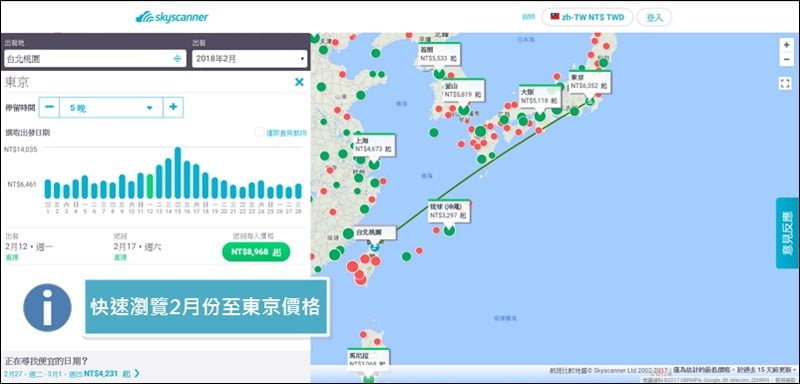Image resolution: width=800 pixels, height=384 pixels.
Task: Zoom out on the map
Action: click(786, 59)
